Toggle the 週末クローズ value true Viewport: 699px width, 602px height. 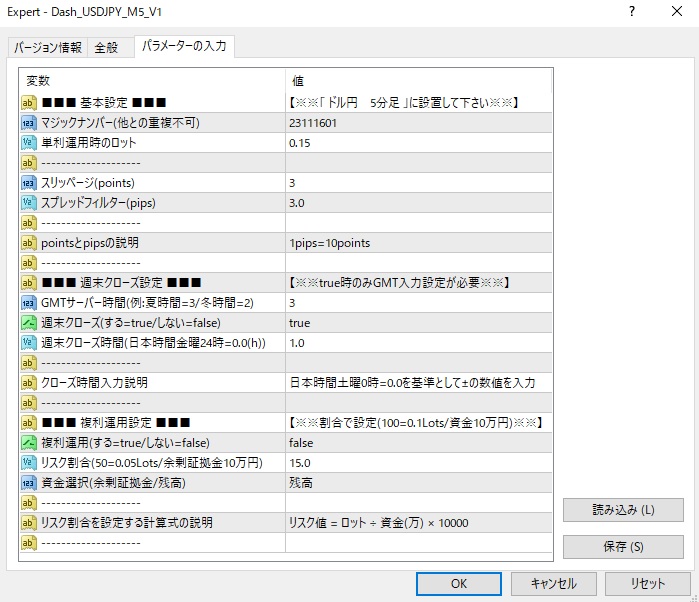(419, 323)
